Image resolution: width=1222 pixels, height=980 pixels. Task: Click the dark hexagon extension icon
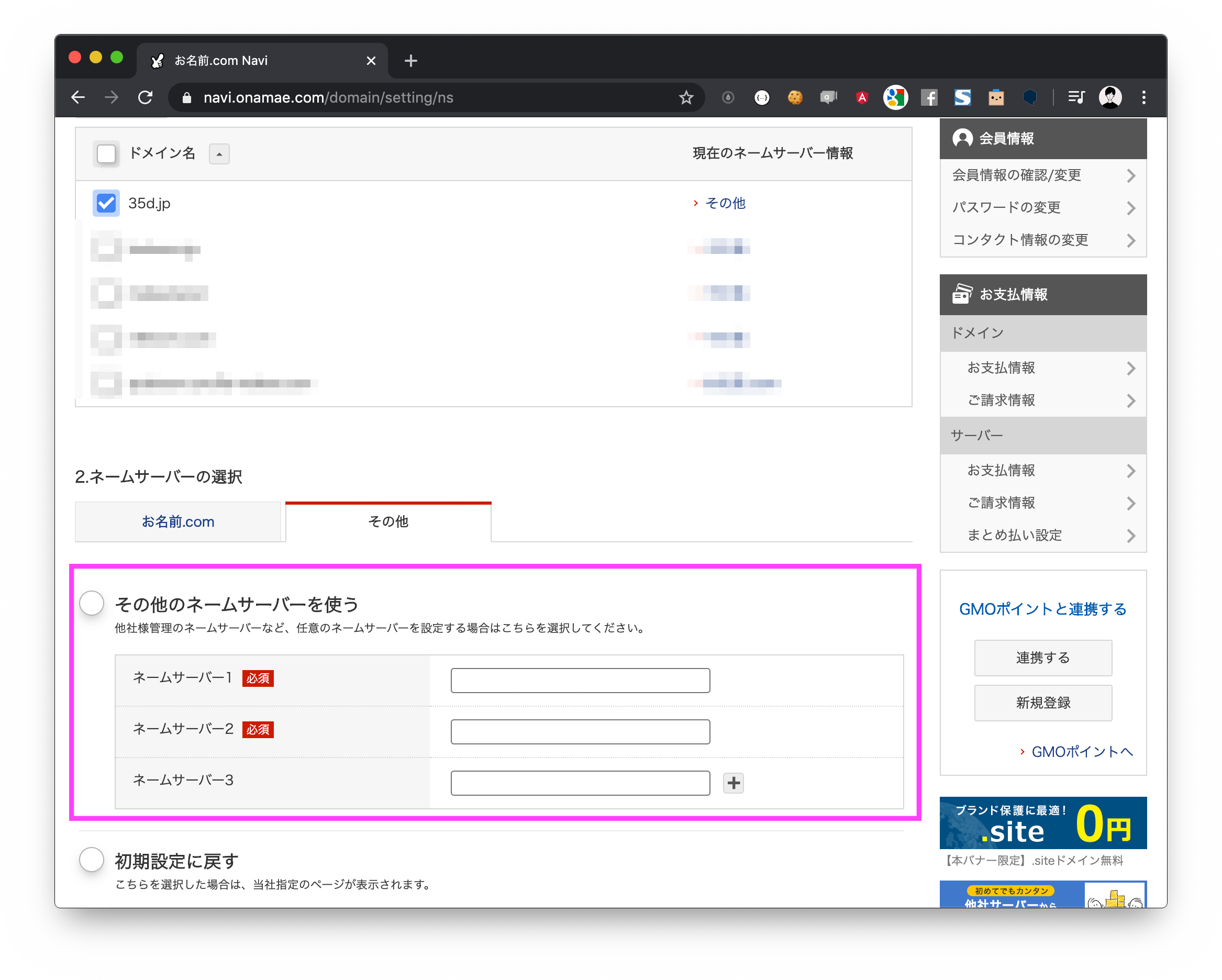pyautogui.click(x=1030, y=97)
